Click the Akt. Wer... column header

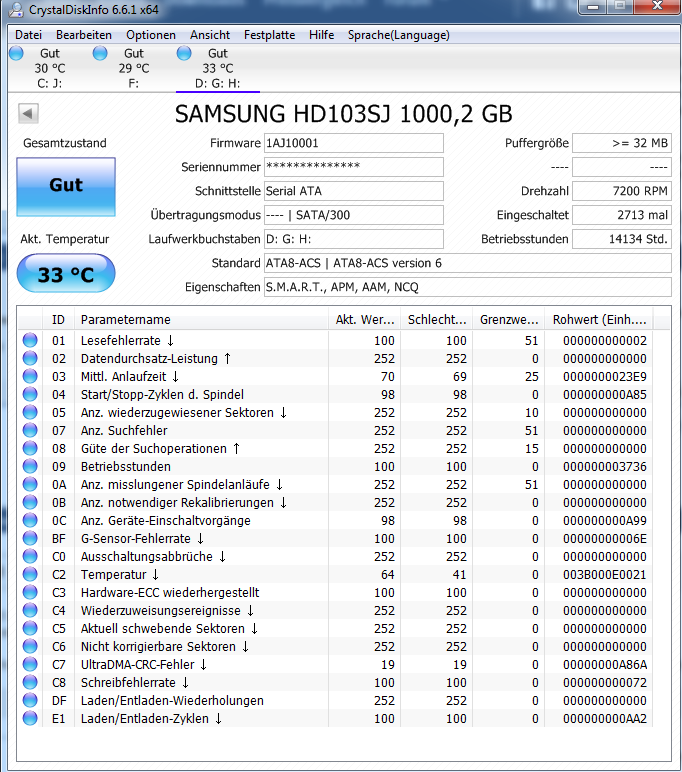365,320
